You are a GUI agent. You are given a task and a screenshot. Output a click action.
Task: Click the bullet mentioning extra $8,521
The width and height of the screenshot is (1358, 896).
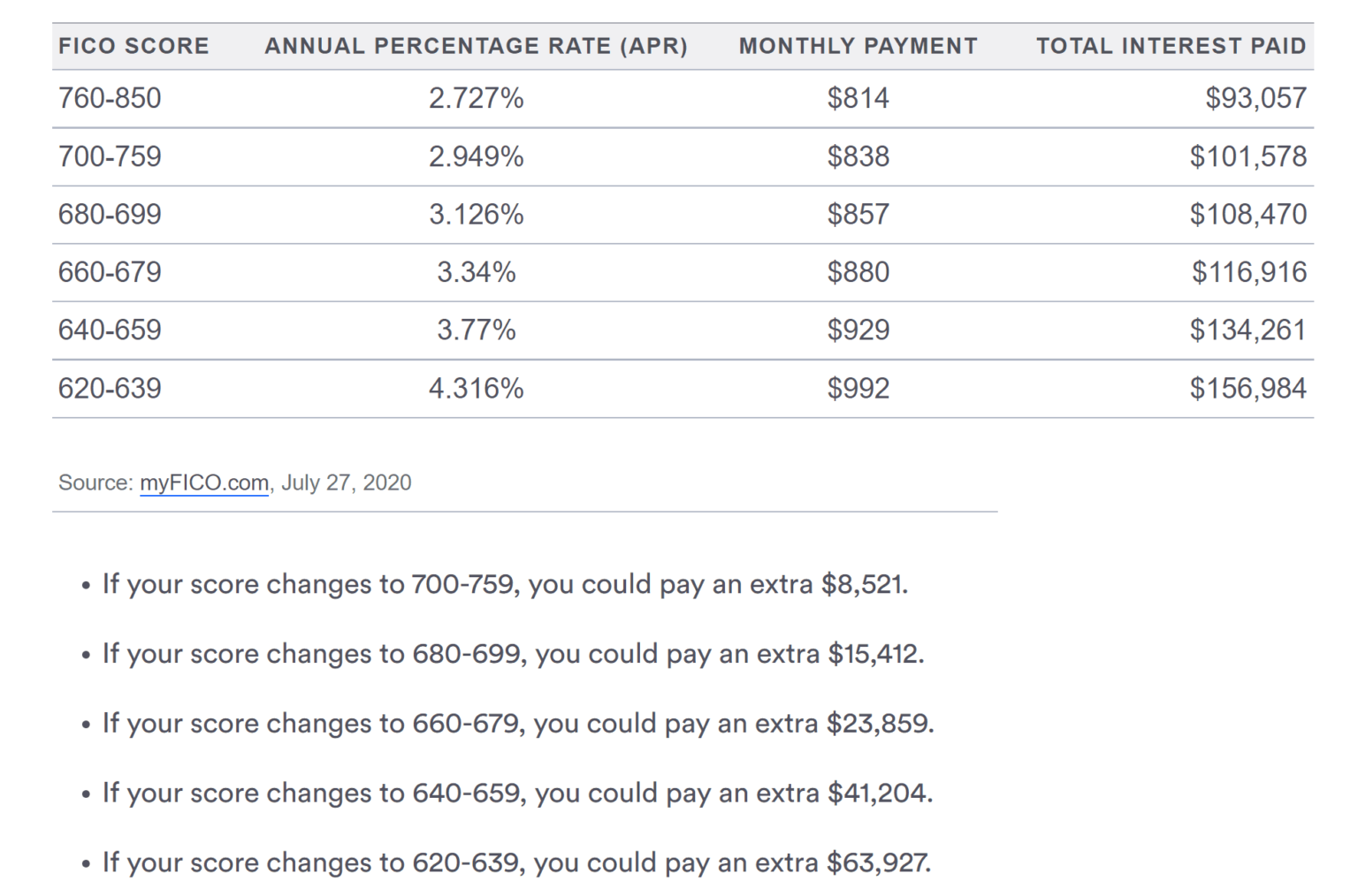pos(506,584)
